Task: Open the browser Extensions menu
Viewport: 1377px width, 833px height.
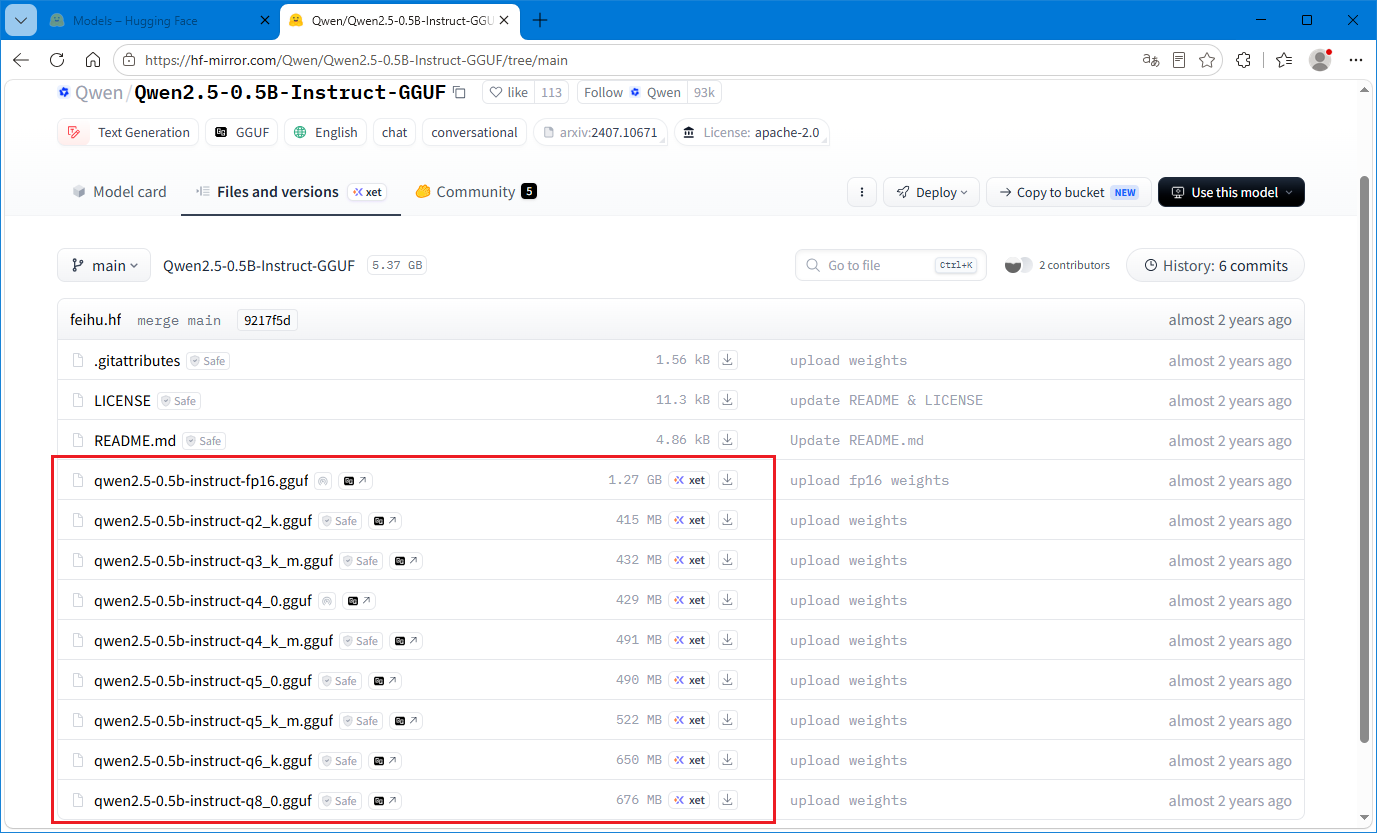Action: [x=1244, y=60]
